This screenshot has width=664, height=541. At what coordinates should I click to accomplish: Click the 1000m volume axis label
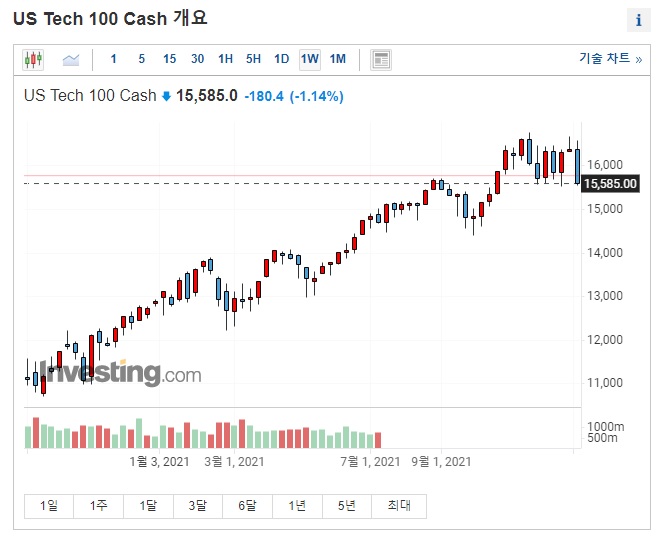pyautogui.click(x=606, y=427)
